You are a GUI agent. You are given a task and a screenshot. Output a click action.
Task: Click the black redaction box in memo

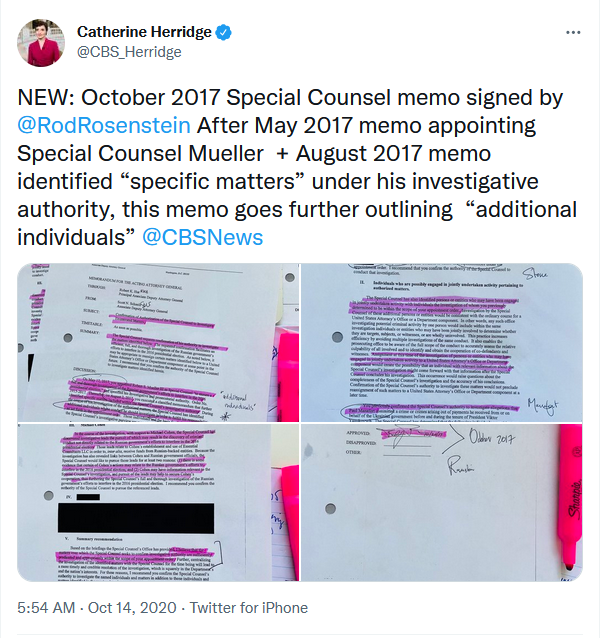(x=136, y=518)
